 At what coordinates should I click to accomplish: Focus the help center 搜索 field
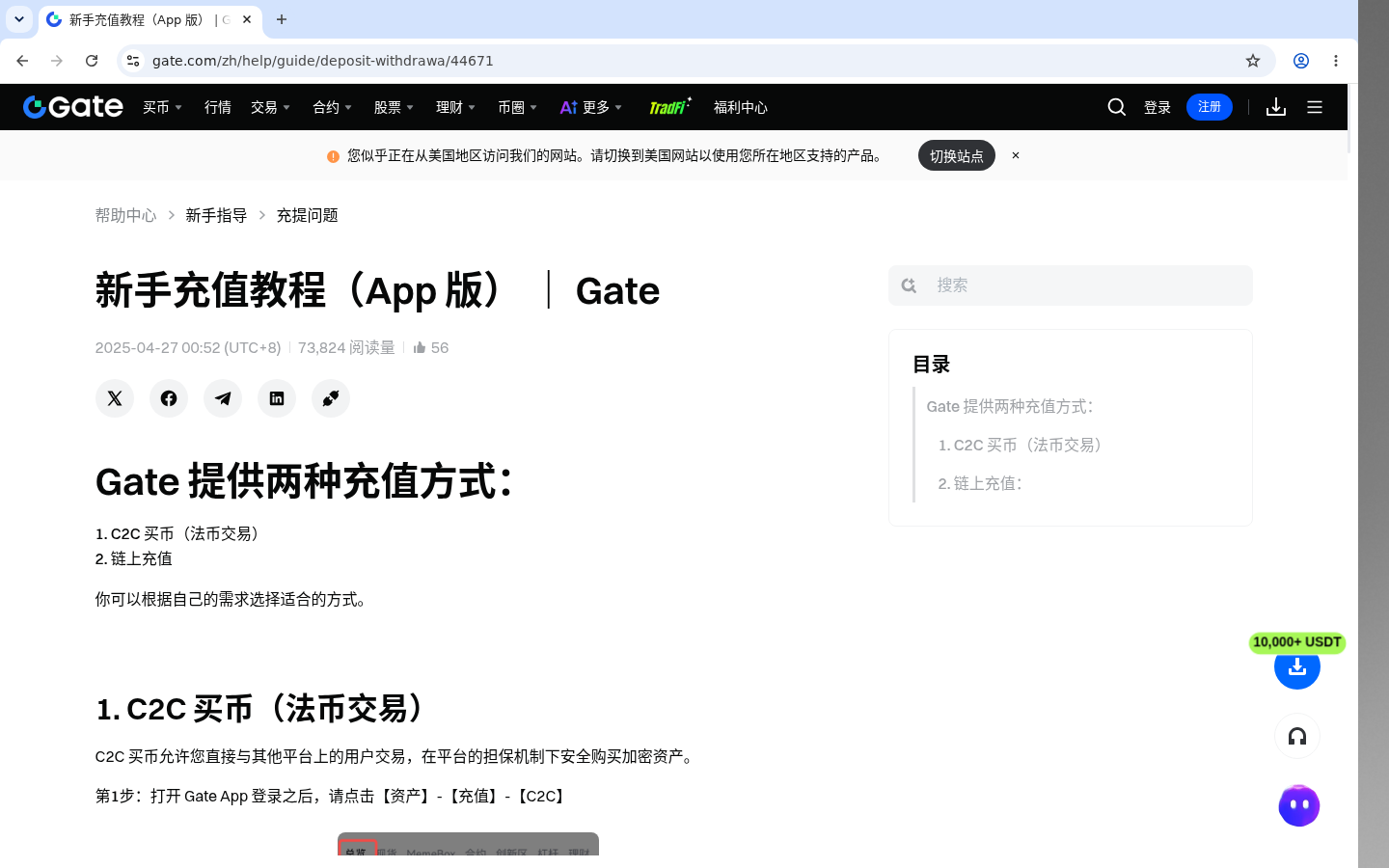1071,285
